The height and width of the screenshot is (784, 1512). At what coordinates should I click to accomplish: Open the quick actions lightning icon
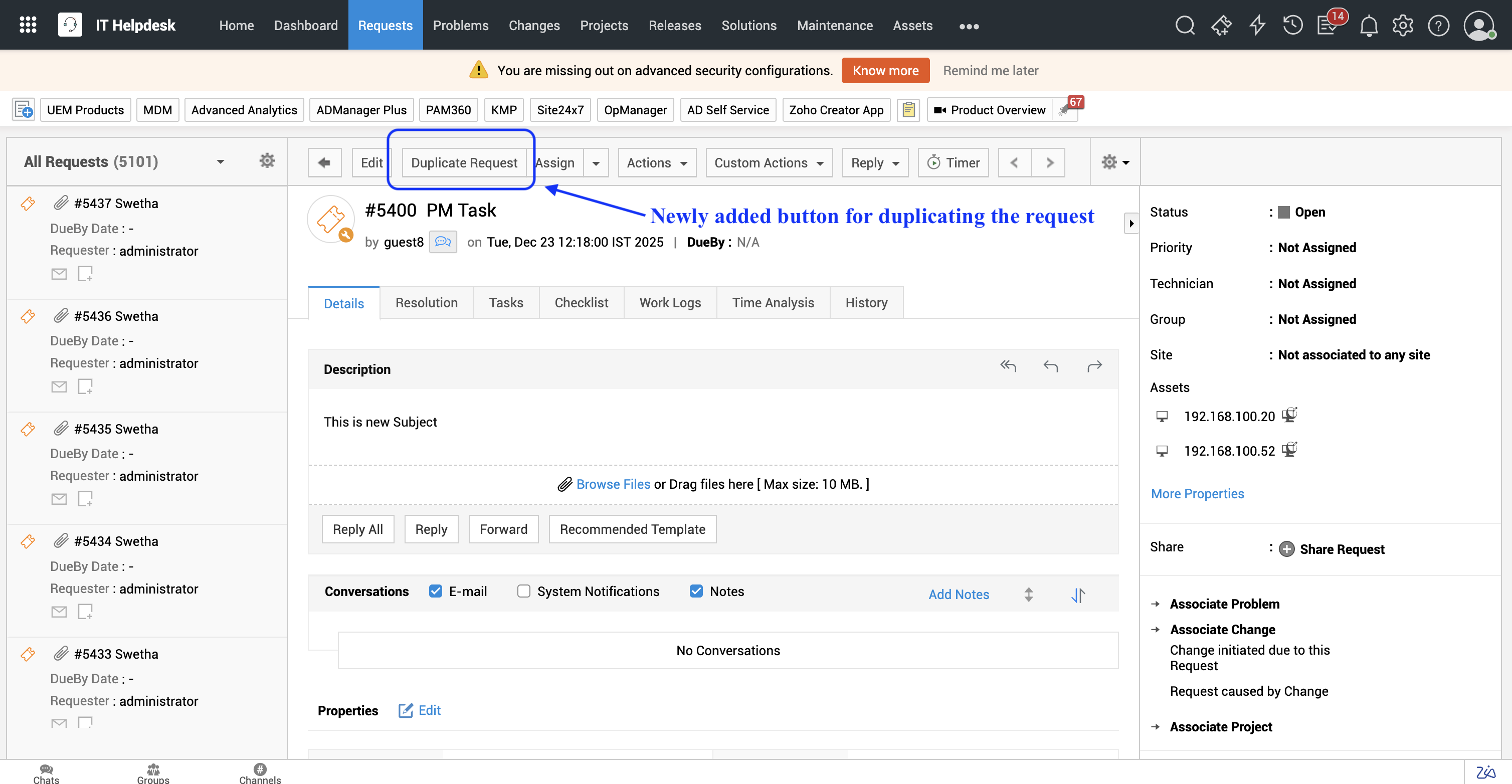pos(1257,25)
